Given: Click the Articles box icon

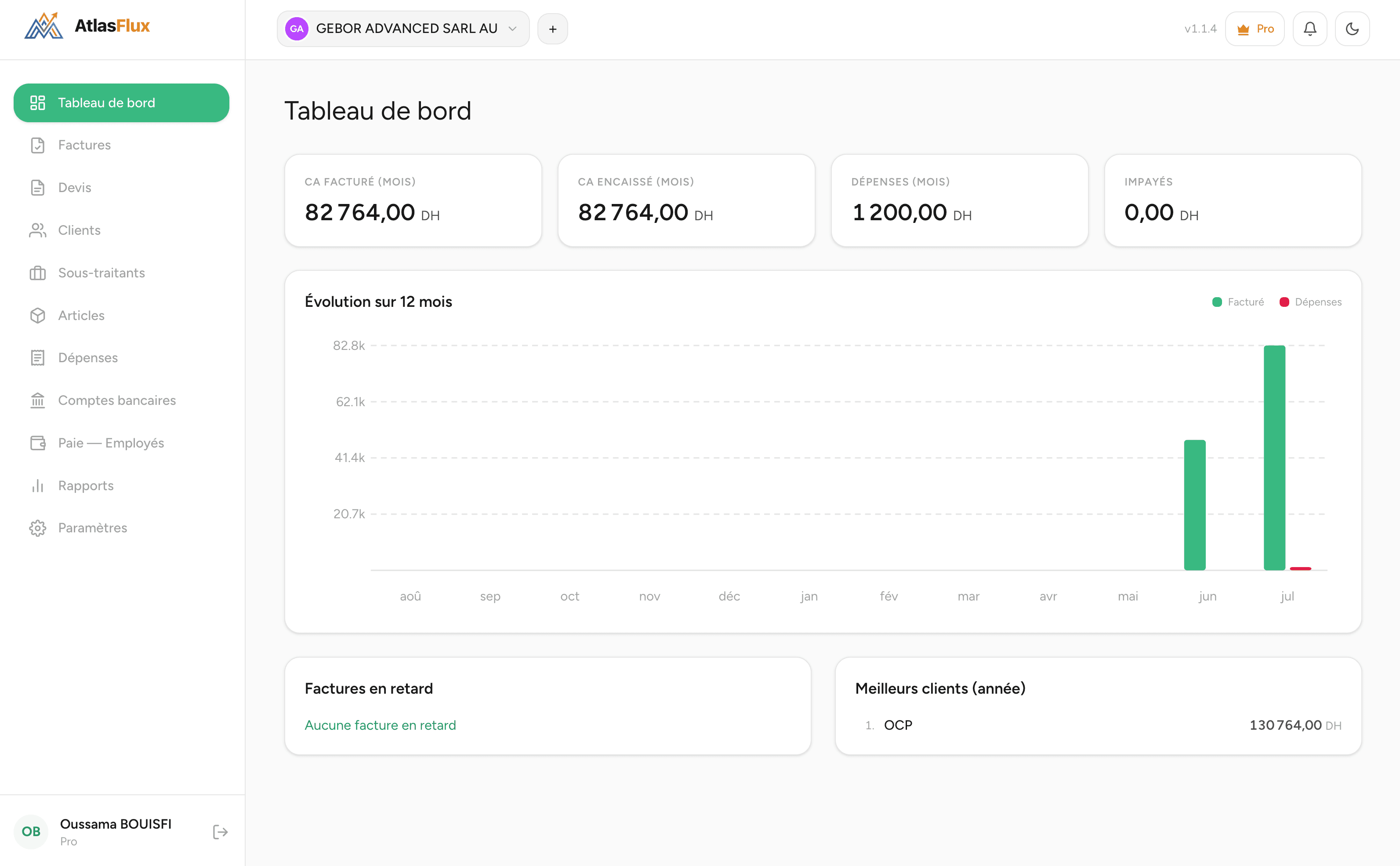Looking at the screenshot, I should click(38, 316).
